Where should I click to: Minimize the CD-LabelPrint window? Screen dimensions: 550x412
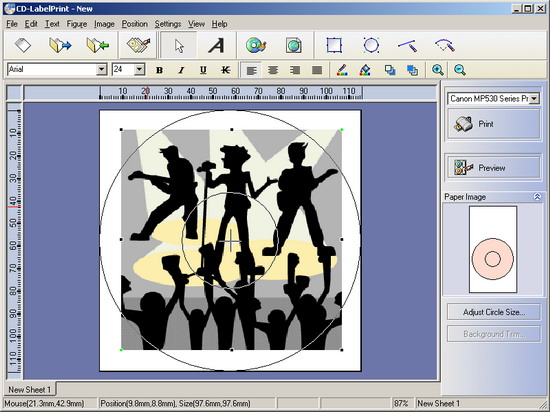point(516,9)
